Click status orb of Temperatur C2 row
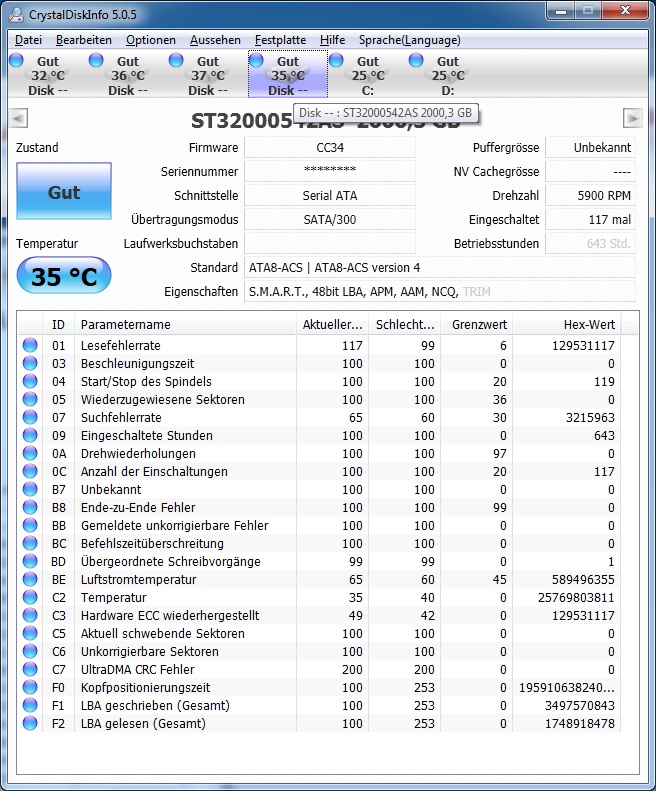 click(x=30, y=597)
